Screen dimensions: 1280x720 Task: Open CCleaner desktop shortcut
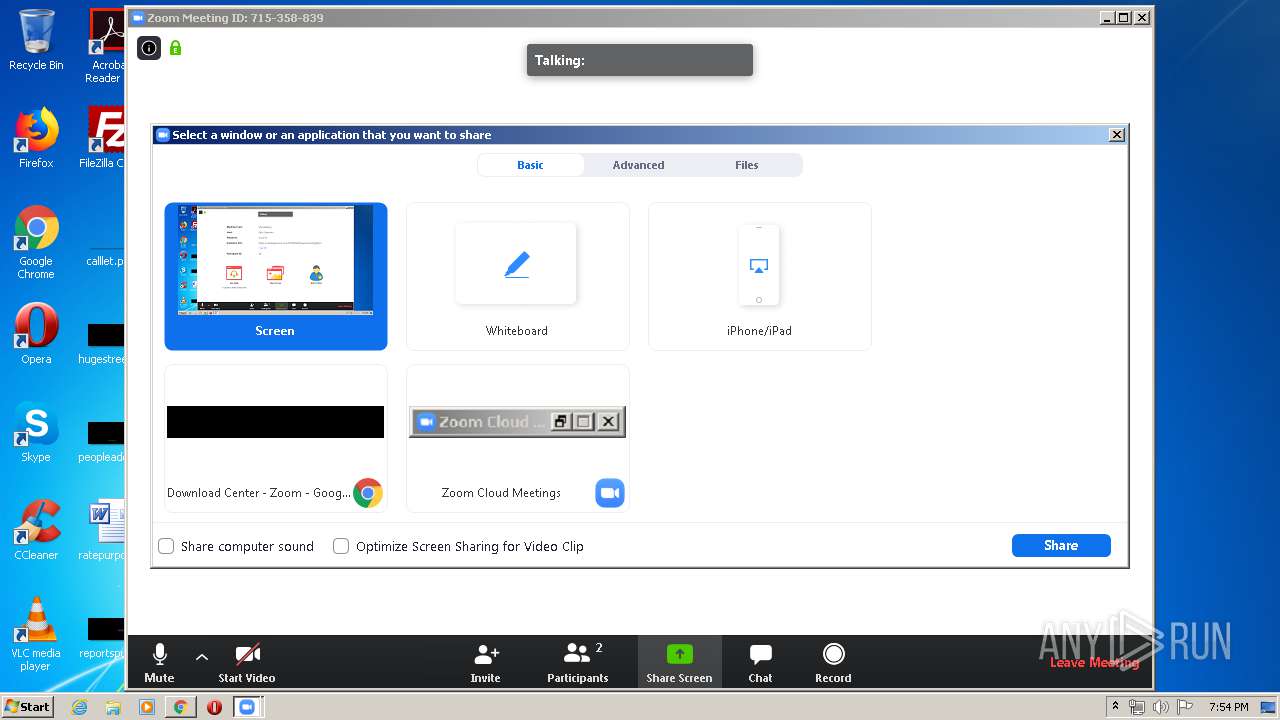point(36,530)
